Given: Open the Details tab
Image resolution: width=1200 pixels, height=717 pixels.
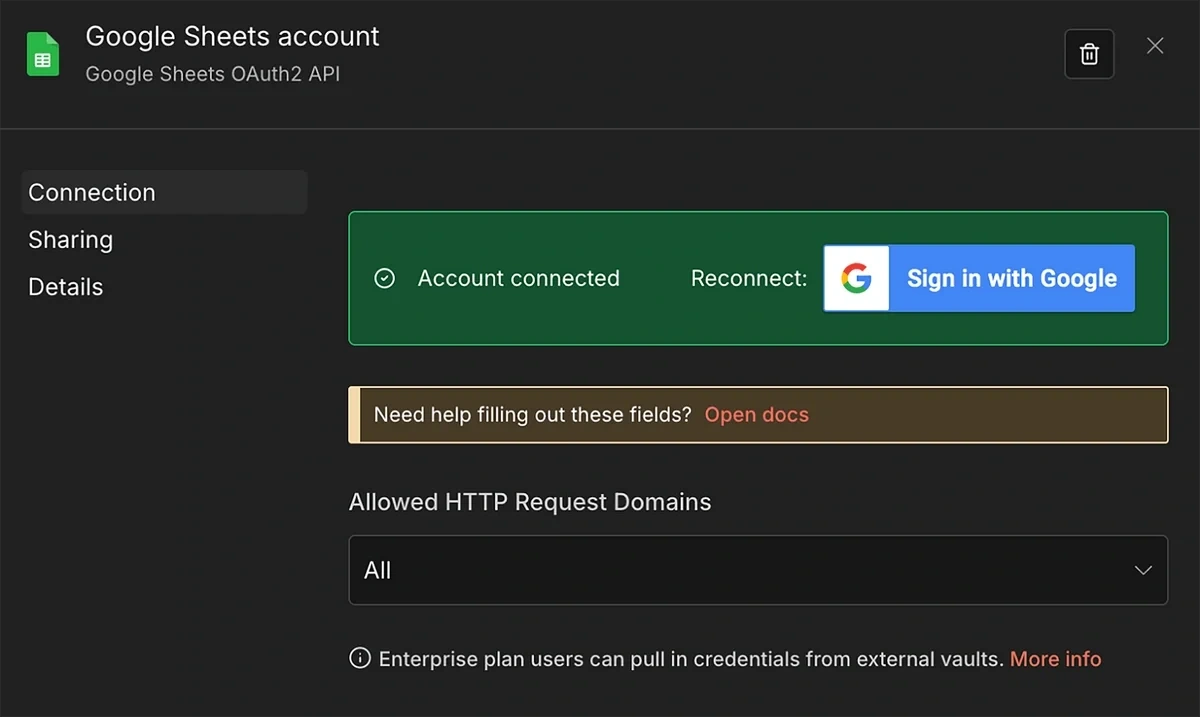Looking at the screenshot, I should (x=65, y=286).
